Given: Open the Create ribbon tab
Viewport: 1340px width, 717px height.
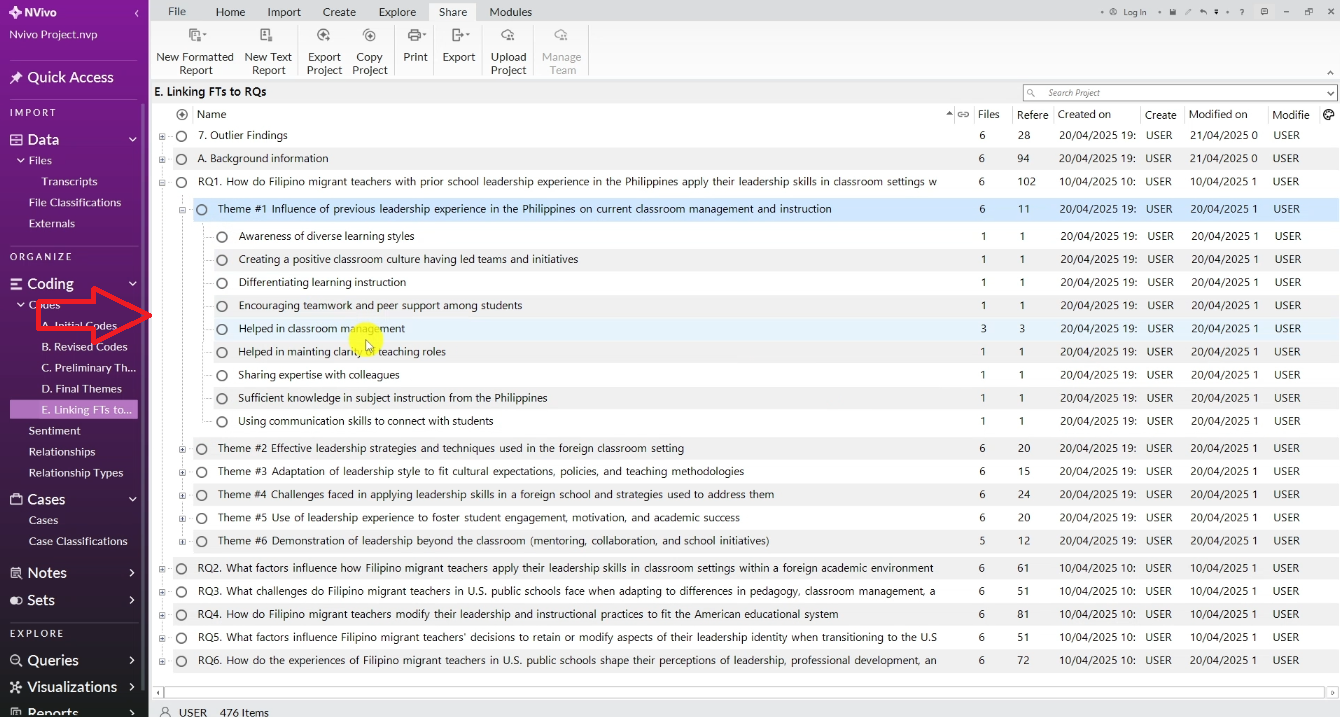Looking at the screenshot, I should (x=339, y=12).
